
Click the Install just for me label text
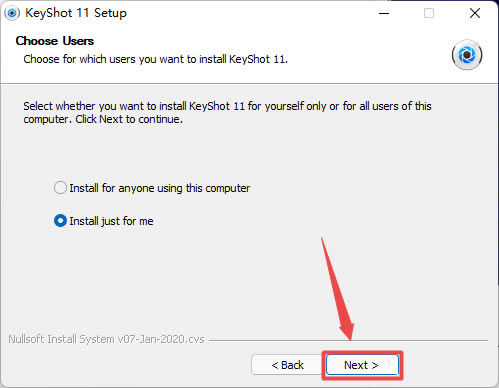point(111,221)
